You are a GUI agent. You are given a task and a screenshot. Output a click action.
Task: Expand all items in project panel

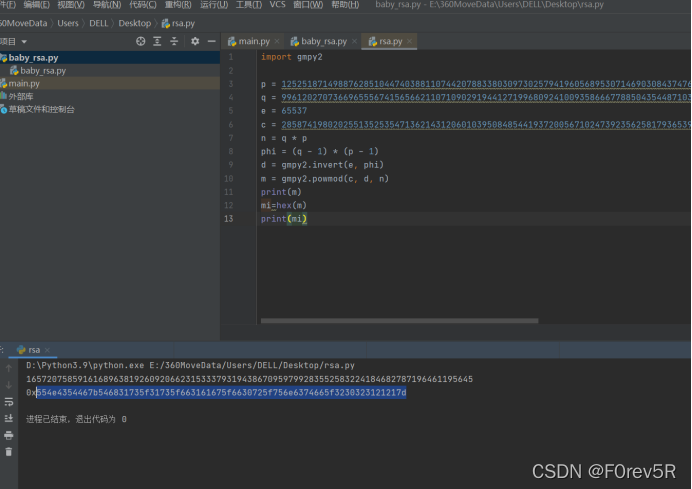(x=157, y=41)
